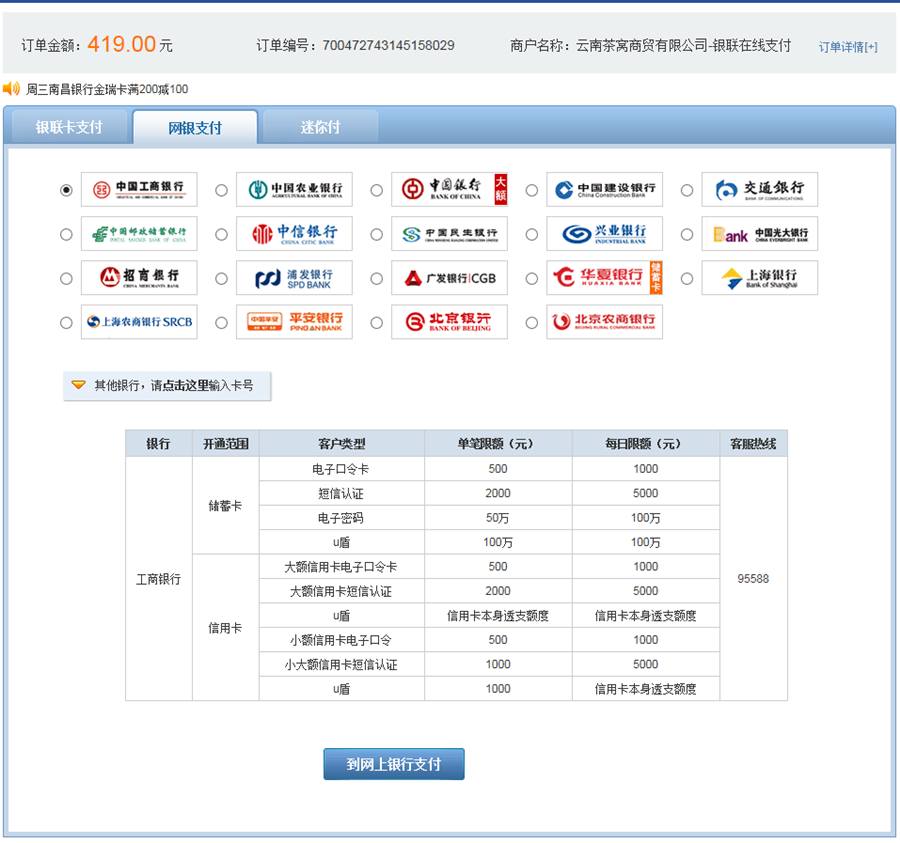The width and height of the screenshot is (900, 843).
Task: Switch to the 银联卡支付 tab
Action: [69, 127]
